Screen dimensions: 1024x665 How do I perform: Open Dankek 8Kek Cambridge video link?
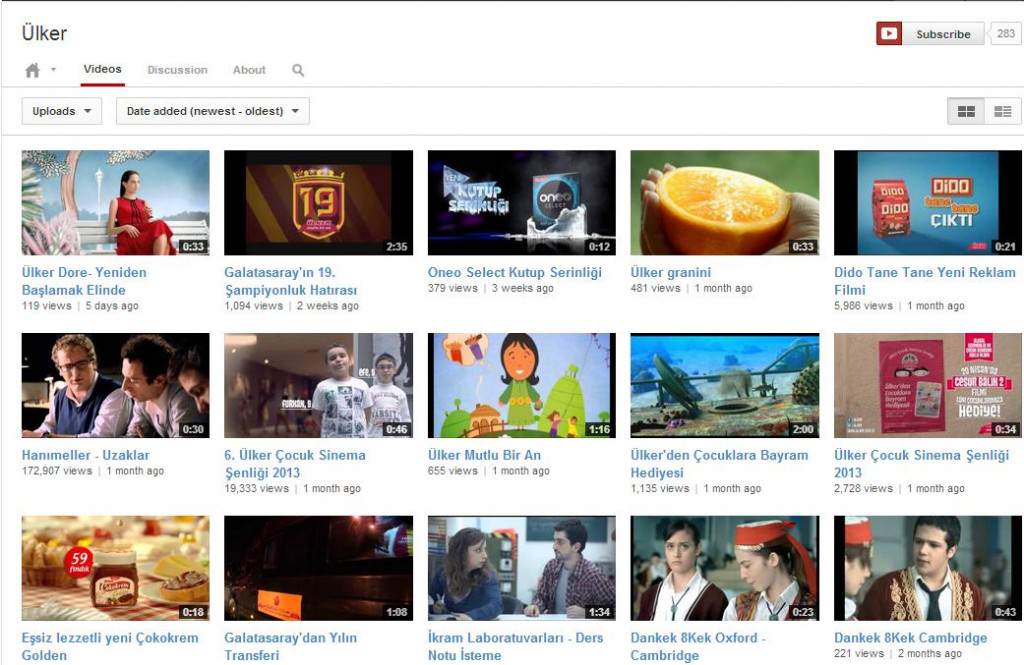[x=910, y=638]
